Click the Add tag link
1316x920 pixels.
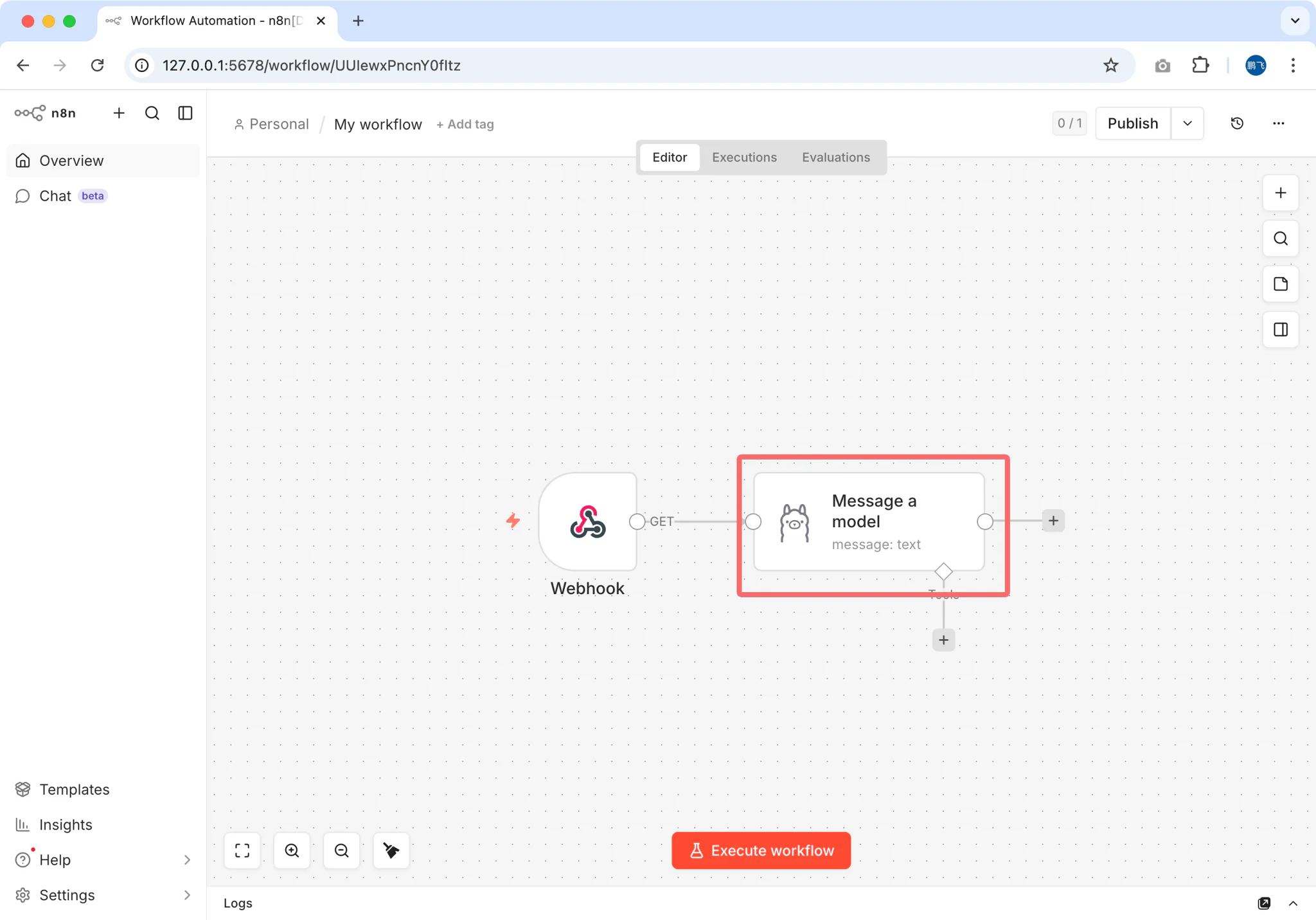[465, 124]
